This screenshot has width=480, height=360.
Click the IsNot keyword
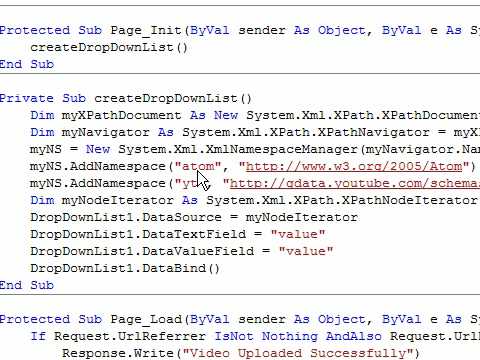pyautogui.click(x=234, y=336)
